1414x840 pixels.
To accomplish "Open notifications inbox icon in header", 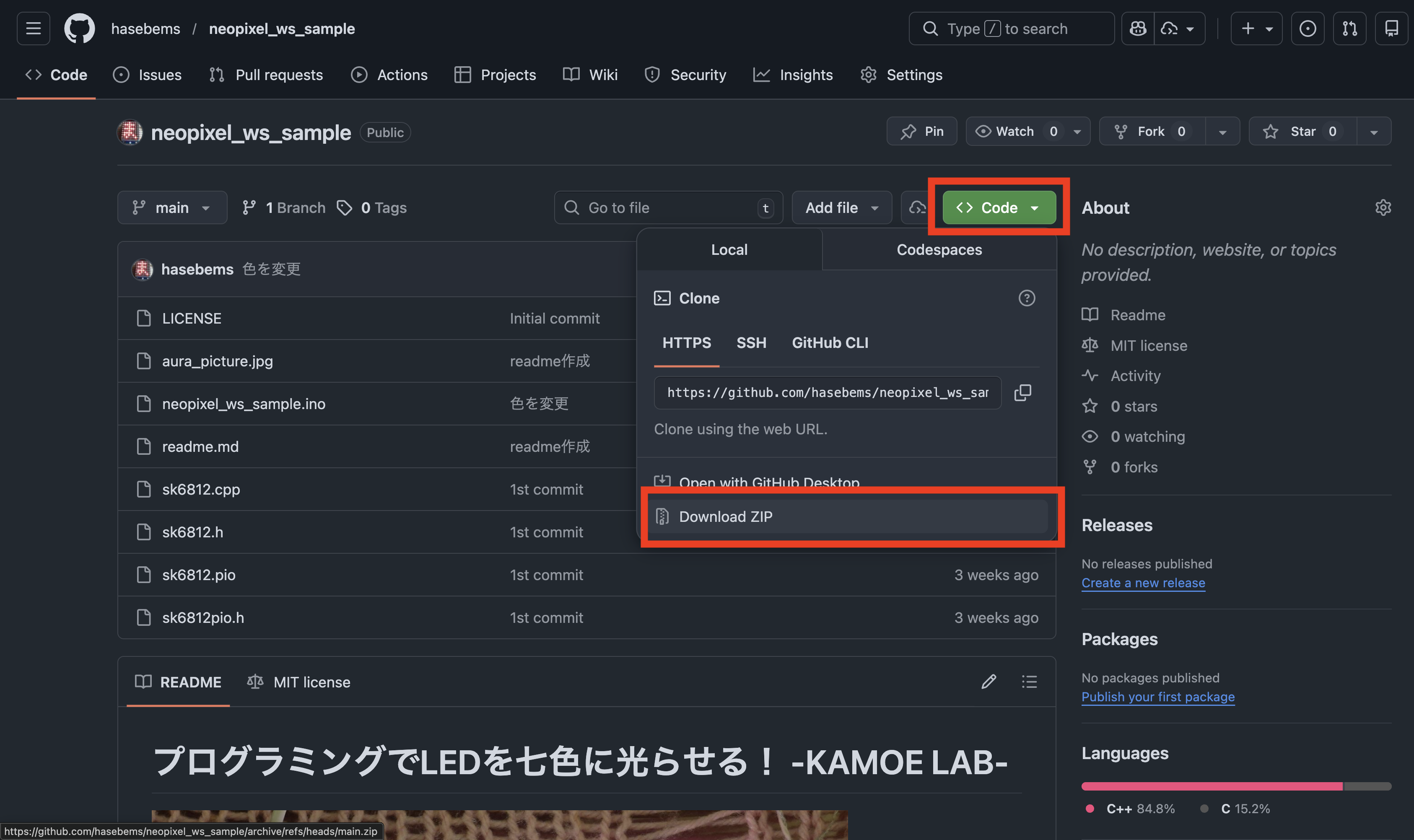I will [1391, 29].
